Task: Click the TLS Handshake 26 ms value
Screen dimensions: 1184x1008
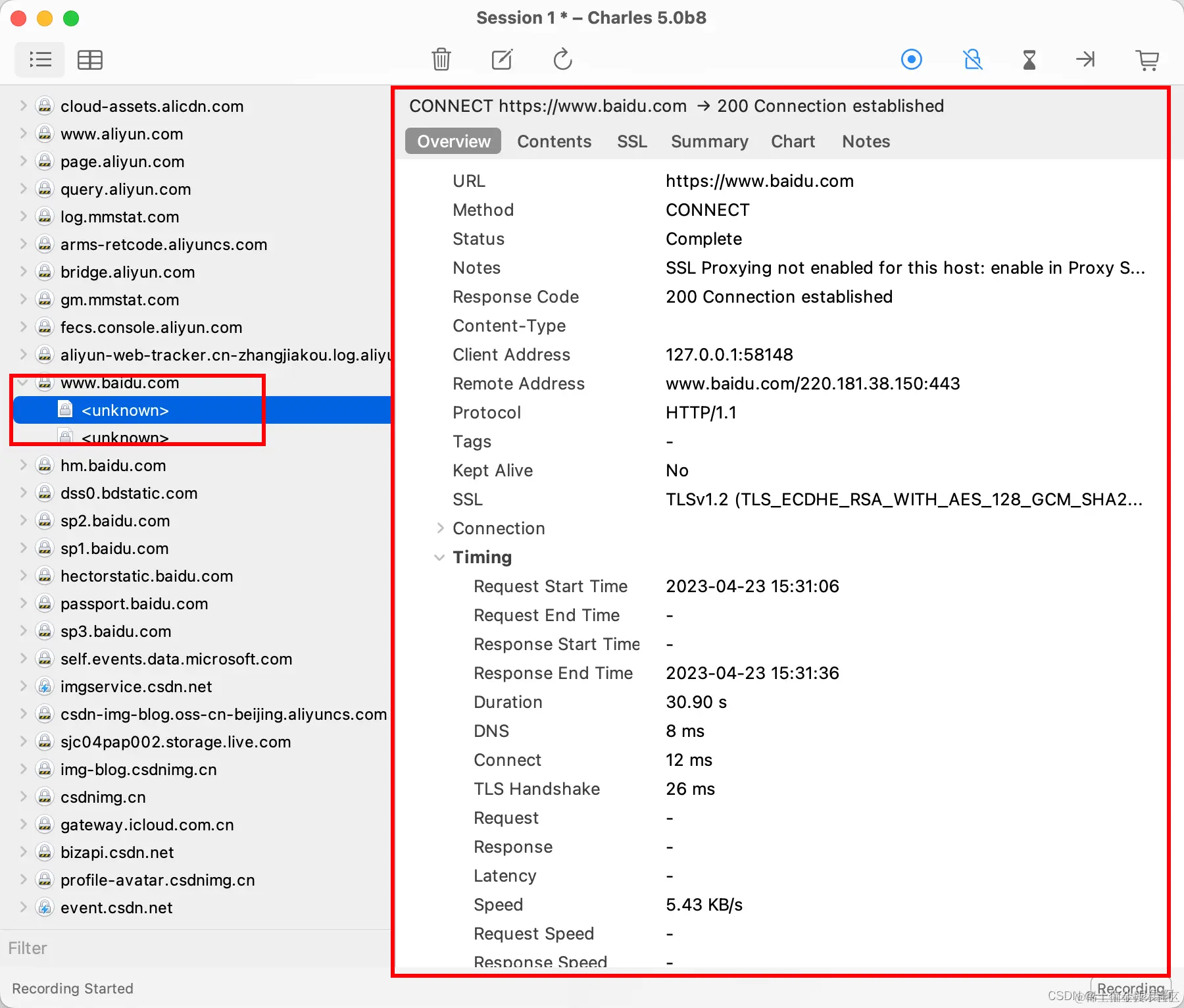Action: click(691, 789)
